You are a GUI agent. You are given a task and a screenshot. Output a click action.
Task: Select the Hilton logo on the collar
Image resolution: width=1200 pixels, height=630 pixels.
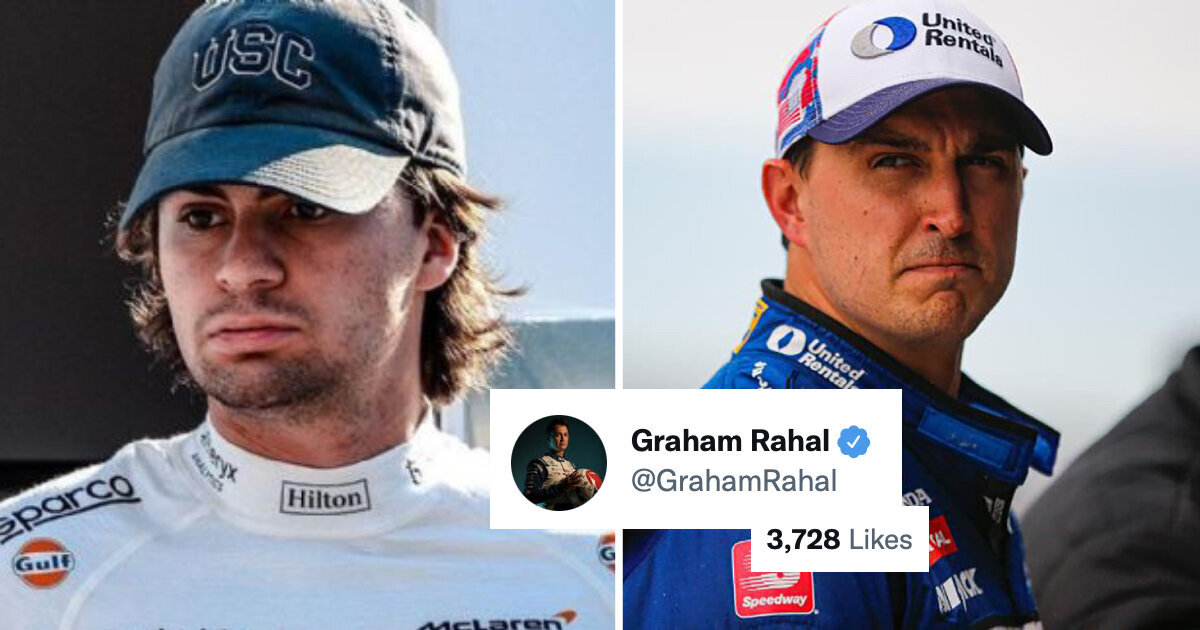pyautogui.click(x=325, y=496)
